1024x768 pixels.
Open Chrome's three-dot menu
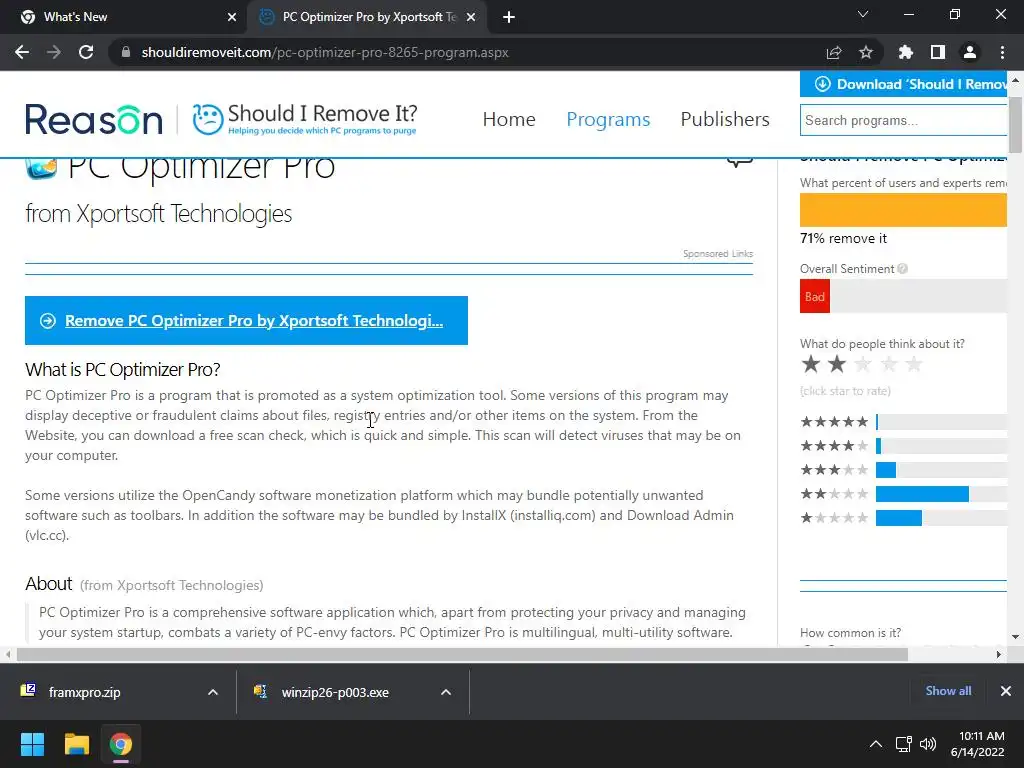point(1002,52)
